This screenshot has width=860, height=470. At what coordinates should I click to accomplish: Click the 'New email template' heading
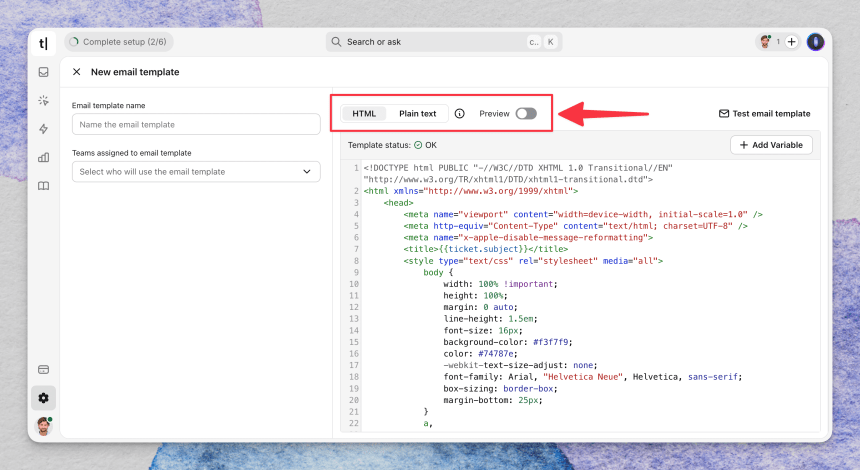pyautogui.click(x=135, y=72)
